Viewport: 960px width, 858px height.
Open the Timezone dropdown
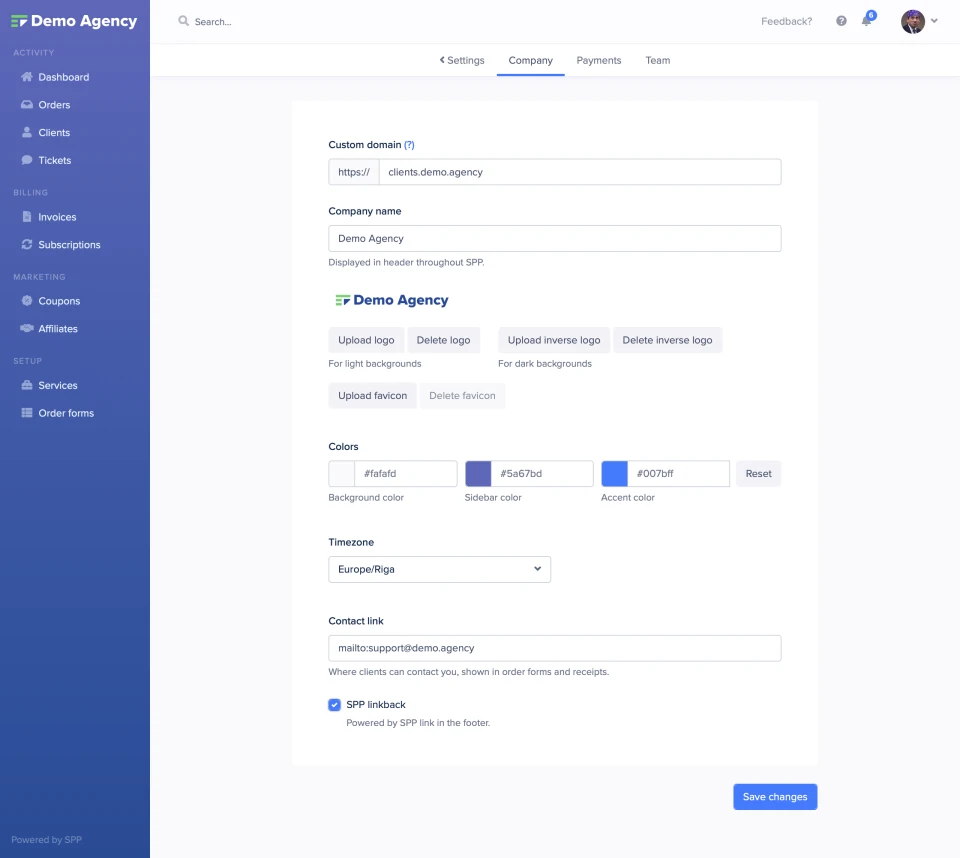(439, 569)
